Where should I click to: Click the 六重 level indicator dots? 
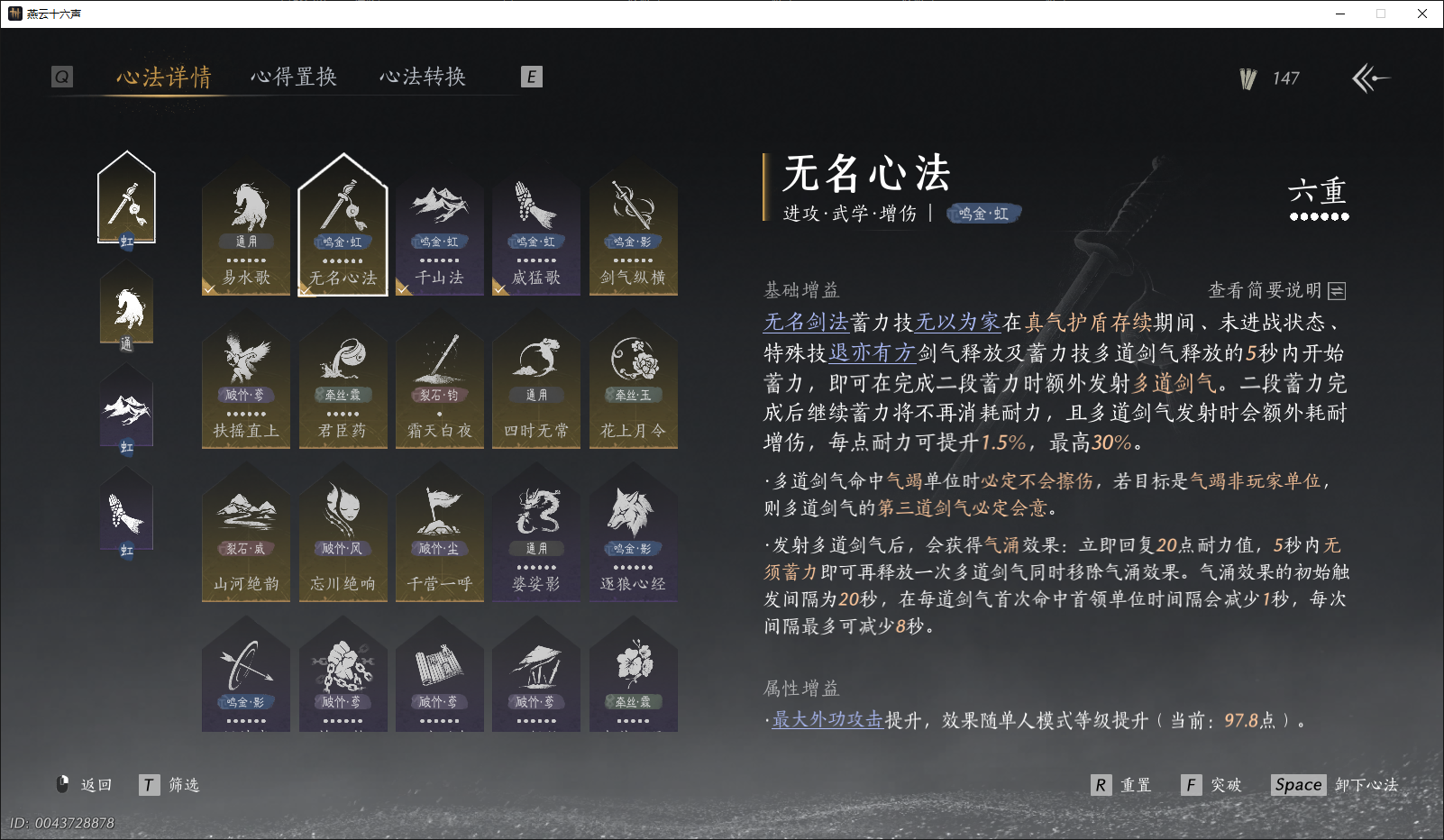[1319, 216]
